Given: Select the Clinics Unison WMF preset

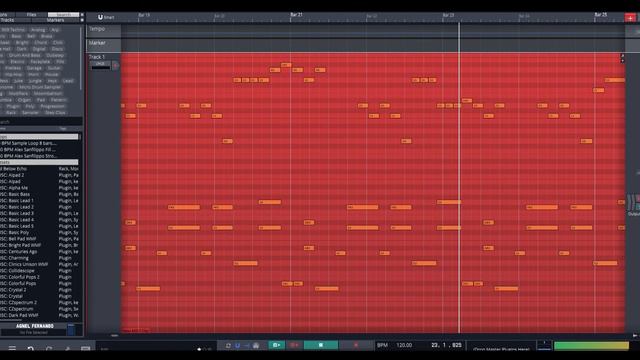Looking at the screenshot, I should [x=39, y=264].
